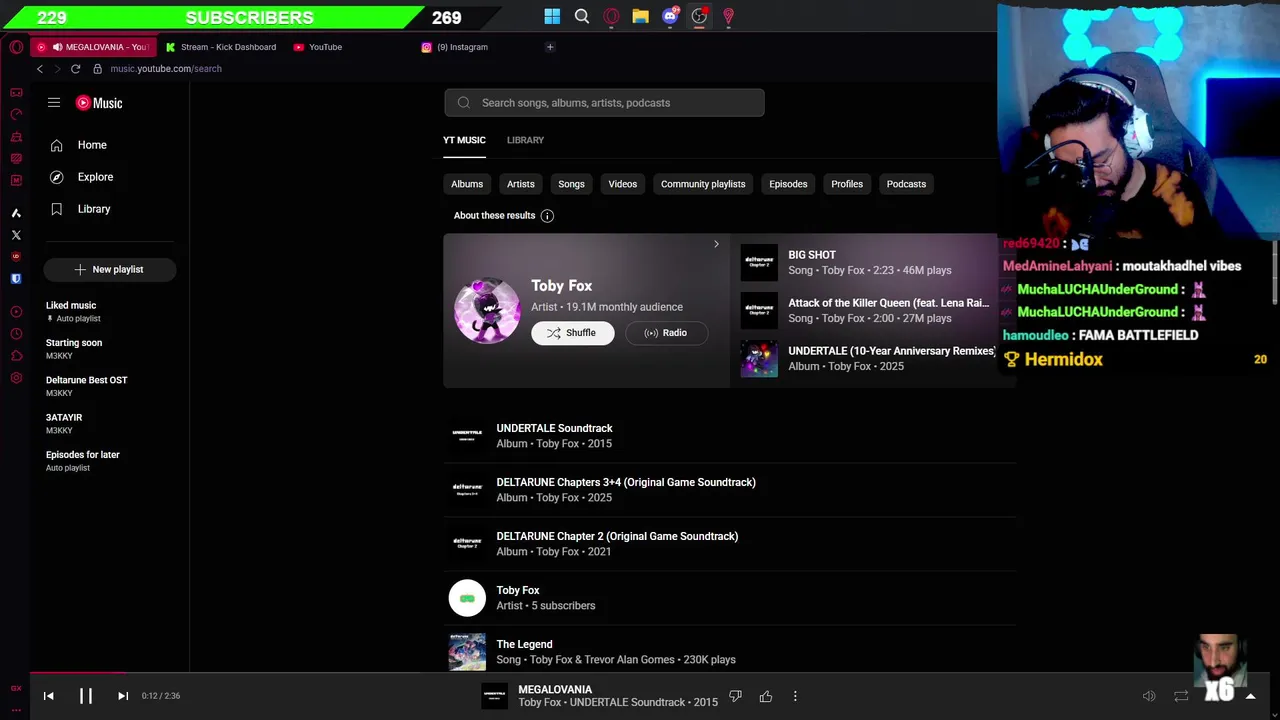This screenshot has height=720, width=1280.
Task: Click the MEGALOVANIA now-playing album thumbnail
Action: (x=495, y=696)
